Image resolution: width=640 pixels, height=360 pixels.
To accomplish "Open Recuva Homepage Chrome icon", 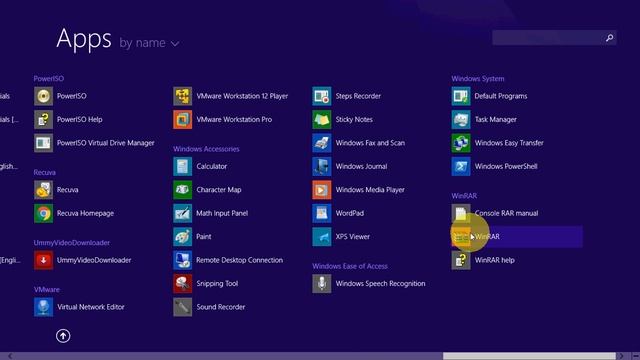I will point(43,213).
